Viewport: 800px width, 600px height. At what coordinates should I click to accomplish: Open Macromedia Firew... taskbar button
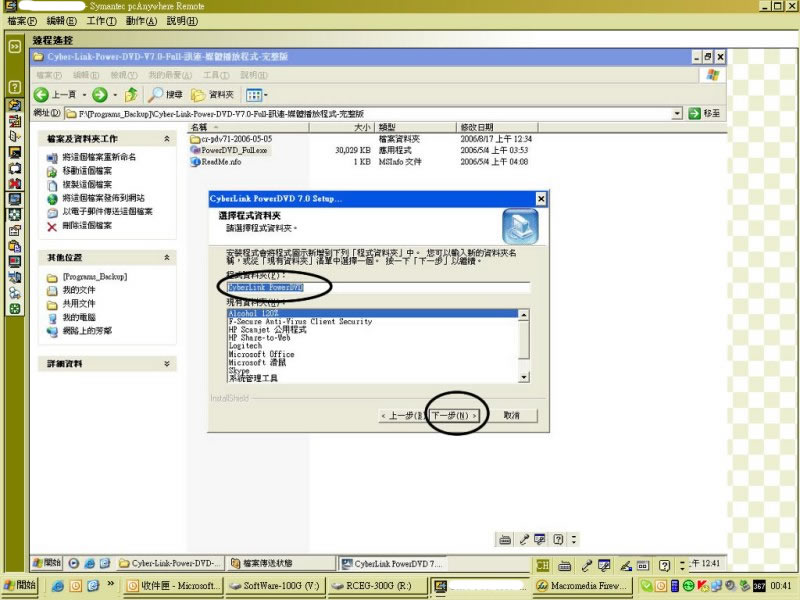(582, 586)
